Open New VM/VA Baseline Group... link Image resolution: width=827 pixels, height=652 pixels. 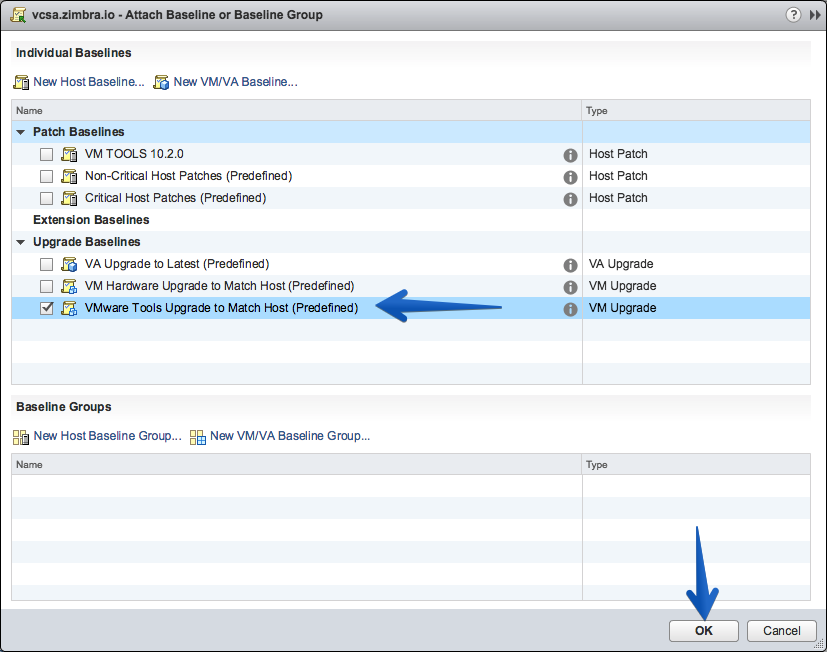290,436
